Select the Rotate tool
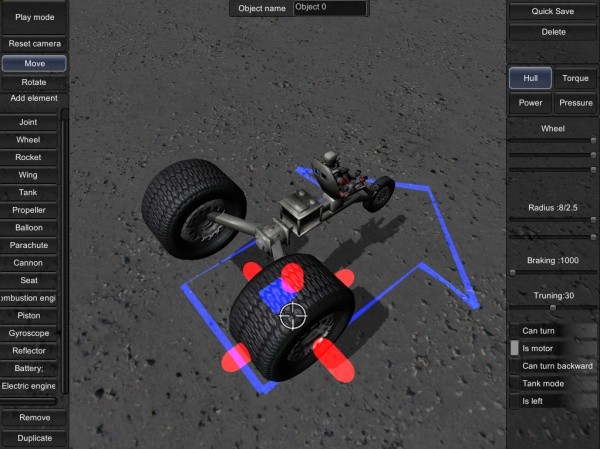The width and height of the screenshot is (600, 449). (x=34, y=82)
